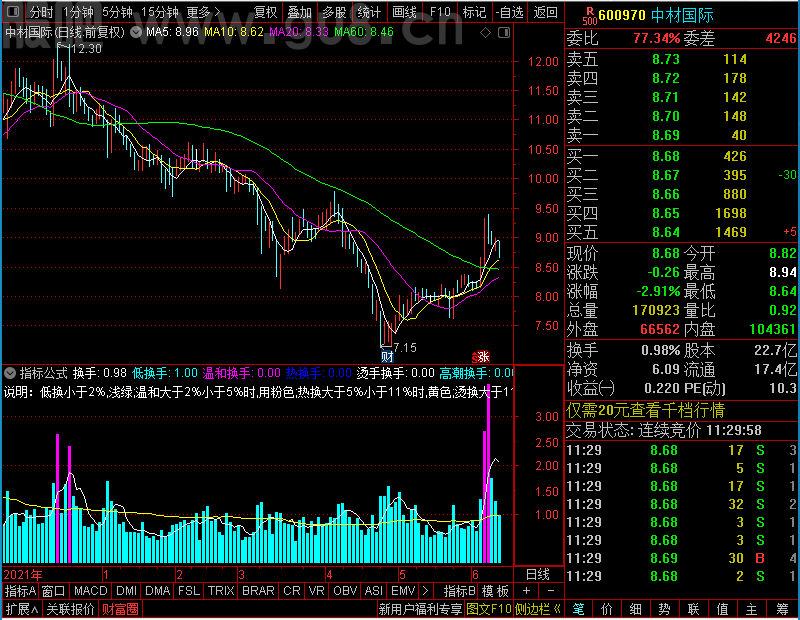This screenshot has height=620, width=800.
Task: Expand the indicator formula dropdown arrow
Action: [10, 373]
